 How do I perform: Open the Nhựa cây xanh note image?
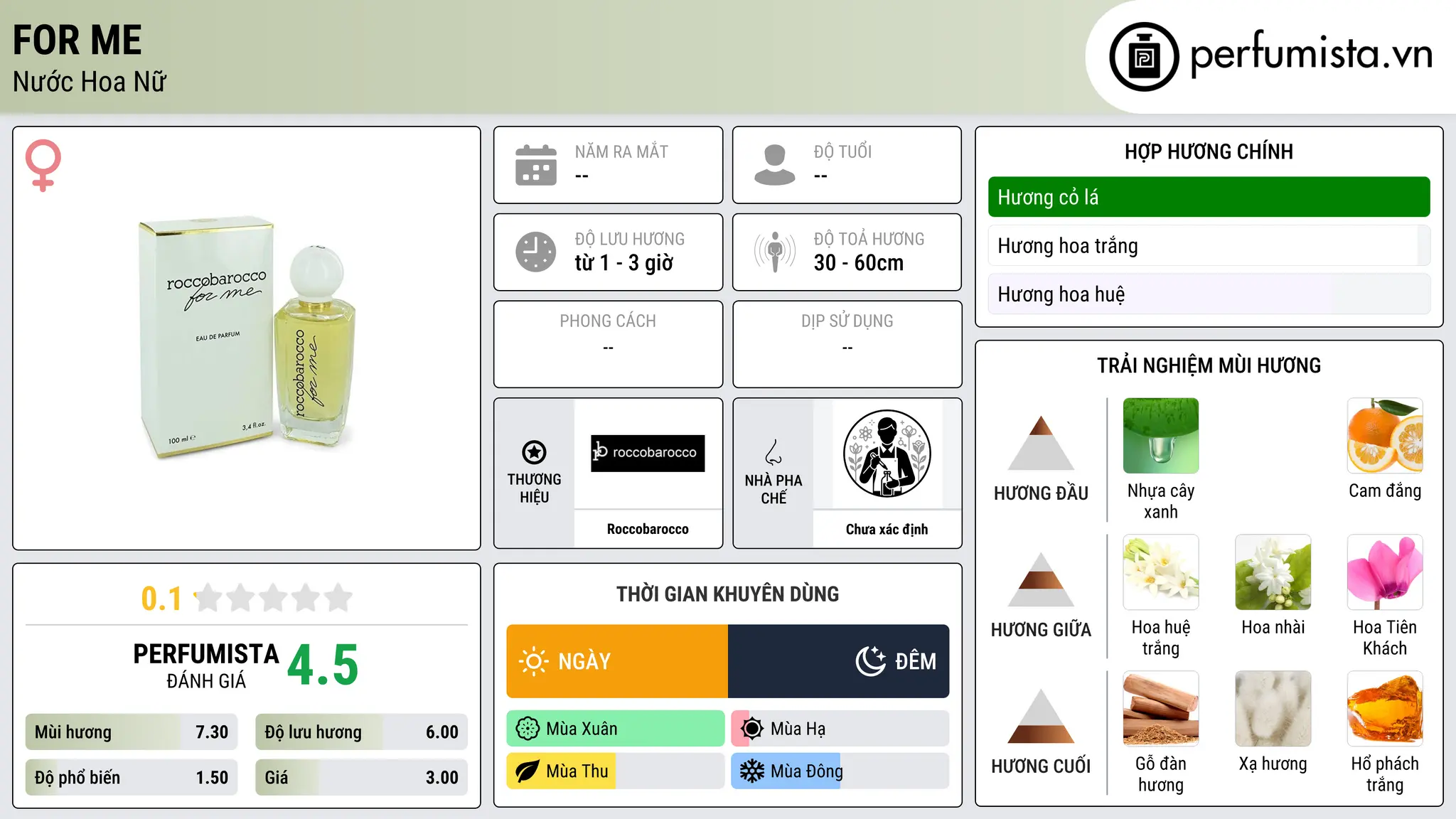coord(1161,436)
